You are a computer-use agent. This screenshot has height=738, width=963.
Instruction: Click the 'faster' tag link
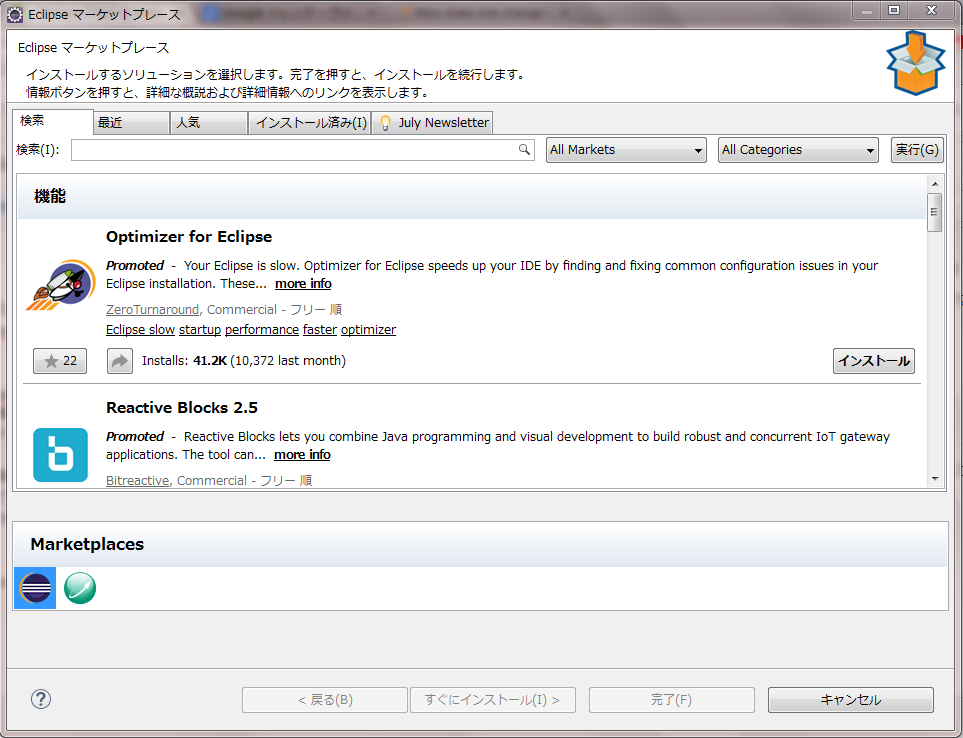click(320, 330)
